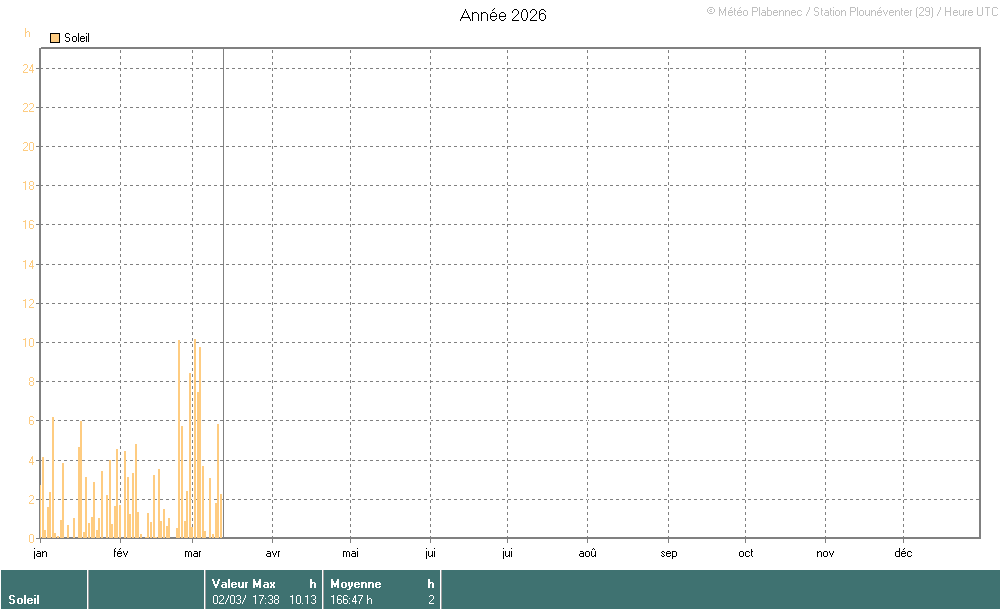
Task: Click the Soleil legend label text
Action: [77, 38]
